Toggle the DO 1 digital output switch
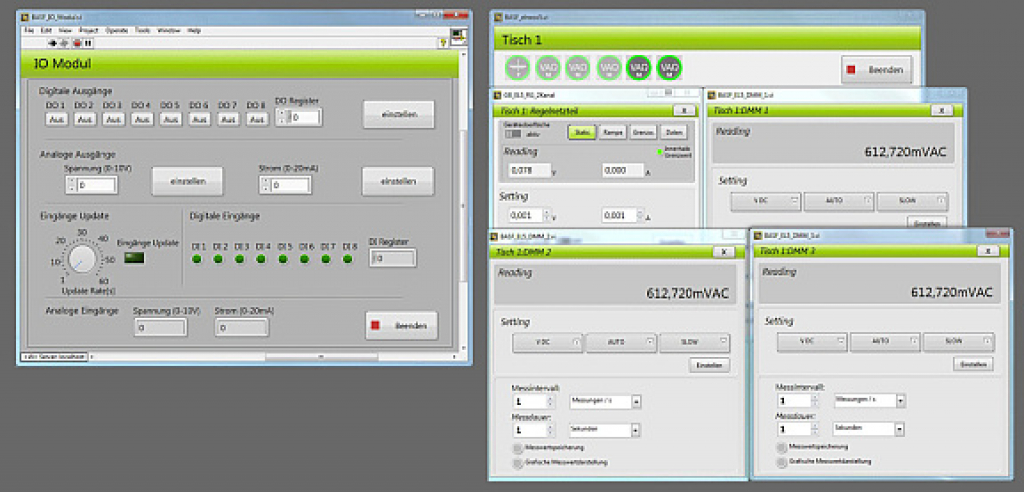 coord(56,119)
